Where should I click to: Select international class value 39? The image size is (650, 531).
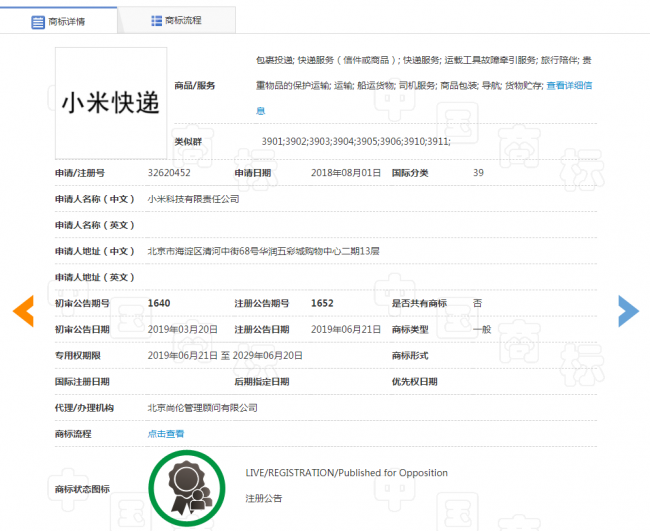[478, 173]
